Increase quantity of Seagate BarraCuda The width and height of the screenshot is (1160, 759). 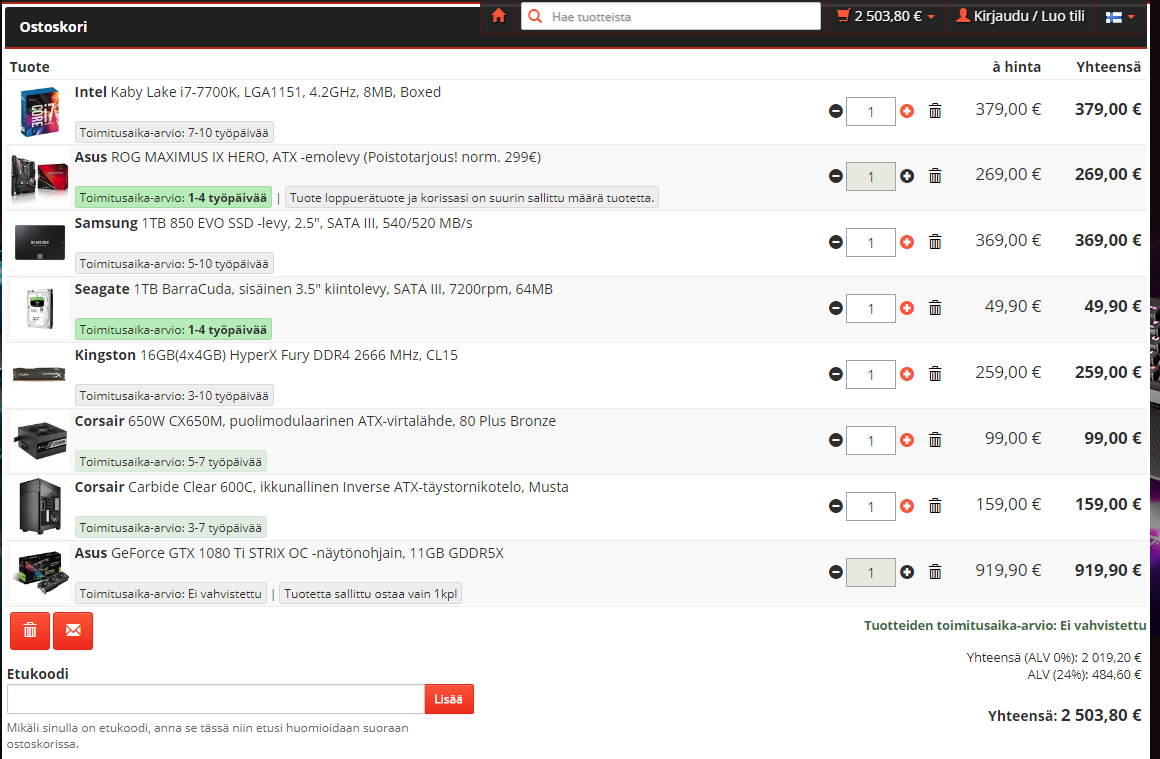pyautogui.click(x=907, y=308)
